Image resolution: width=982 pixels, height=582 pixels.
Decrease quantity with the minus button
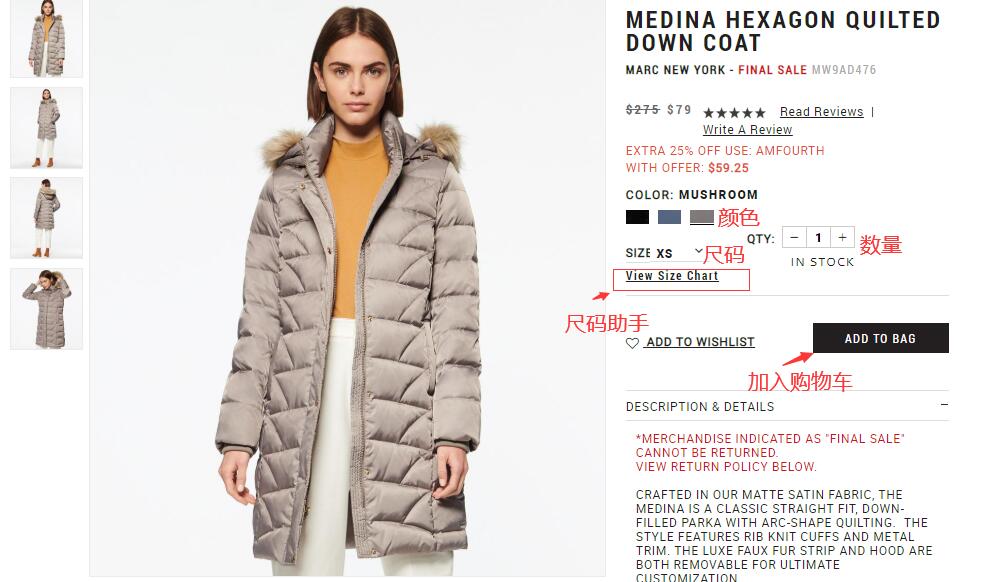point(794,237)
